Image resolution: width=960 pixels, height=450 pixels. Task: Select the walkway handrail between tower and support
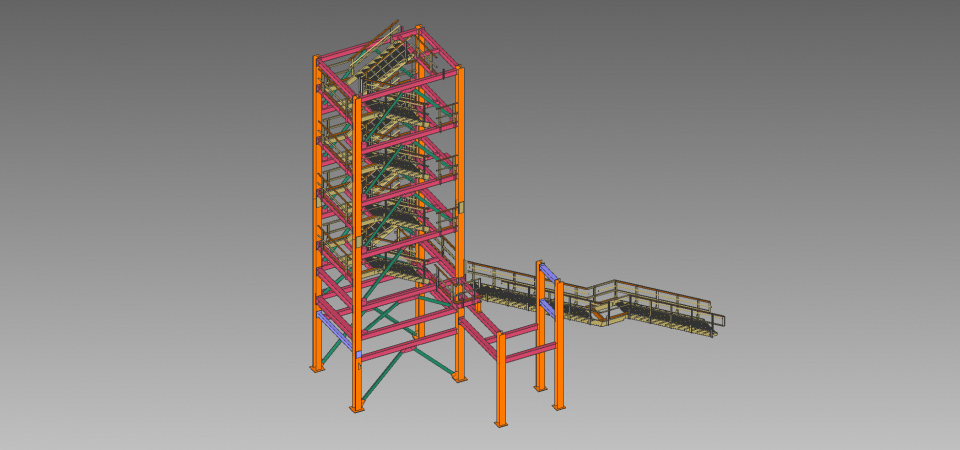500,271
